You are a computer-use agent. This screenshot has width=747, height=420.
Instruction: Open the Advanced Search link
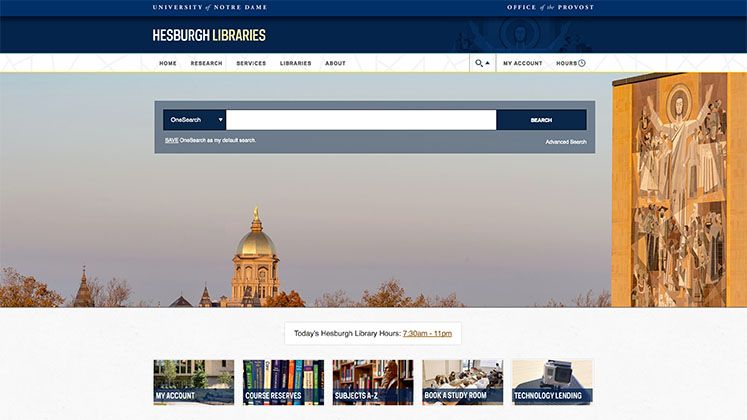pyautogui.click(x=566, y=142)
